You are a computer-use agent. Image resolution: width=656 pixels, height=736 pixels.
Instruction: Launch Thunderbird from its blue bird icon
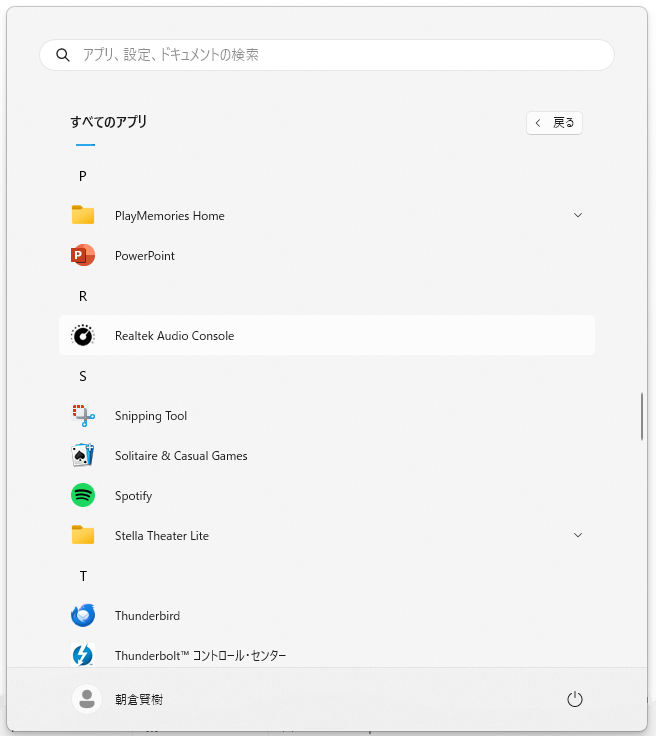[x=83, y=615]
